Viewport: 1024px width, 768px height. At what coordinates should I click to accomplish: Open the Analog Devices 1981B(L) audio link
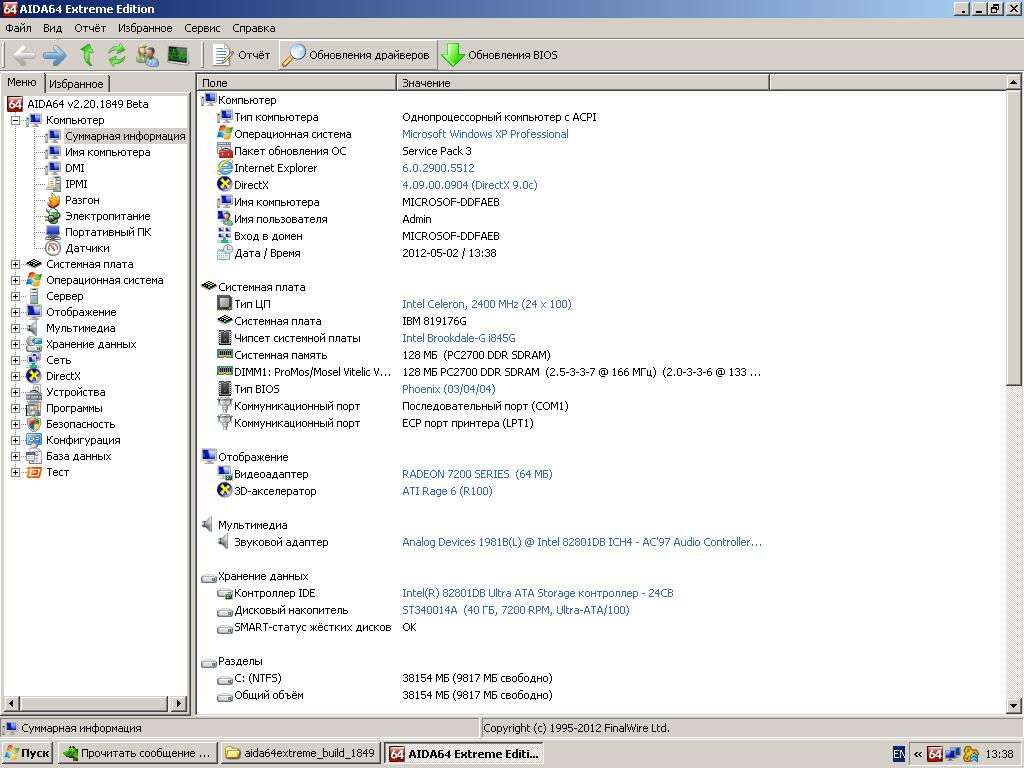(582, 542)
